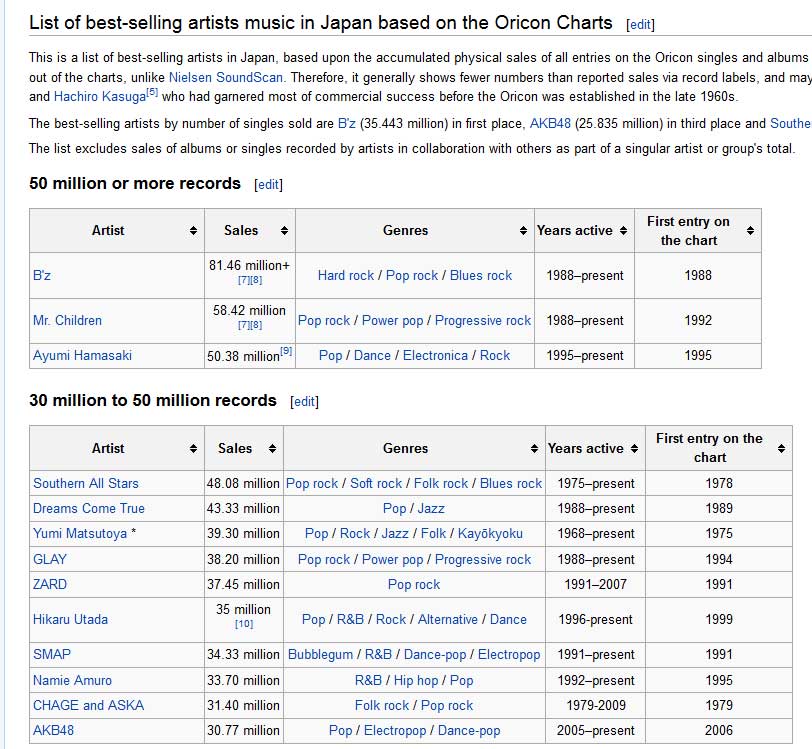Open CHAGE and ASKA artist link
812x749 pixels.
(x=89, y=705)
